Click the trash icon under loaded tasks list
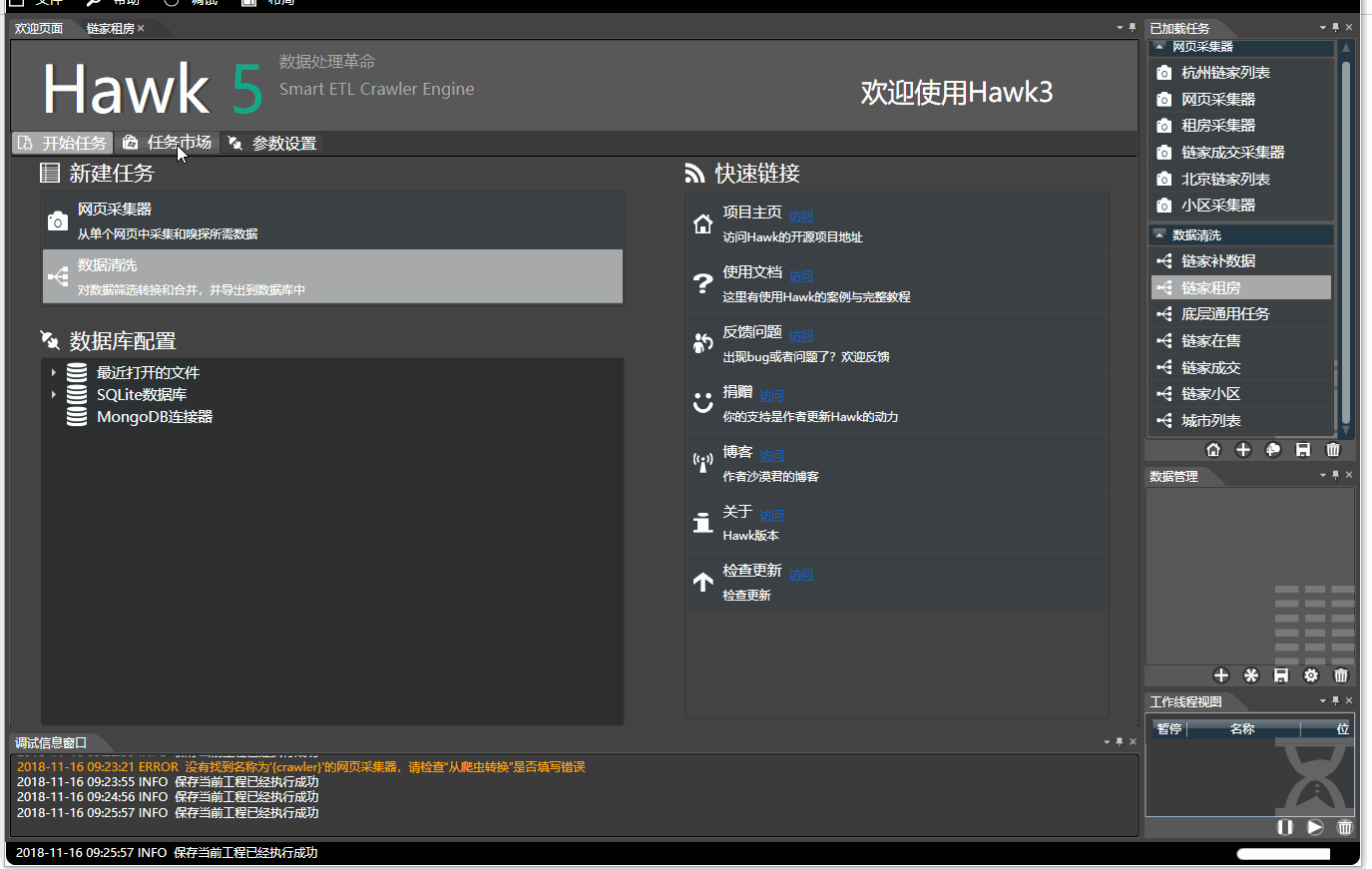 click(x=1333, y=450)
